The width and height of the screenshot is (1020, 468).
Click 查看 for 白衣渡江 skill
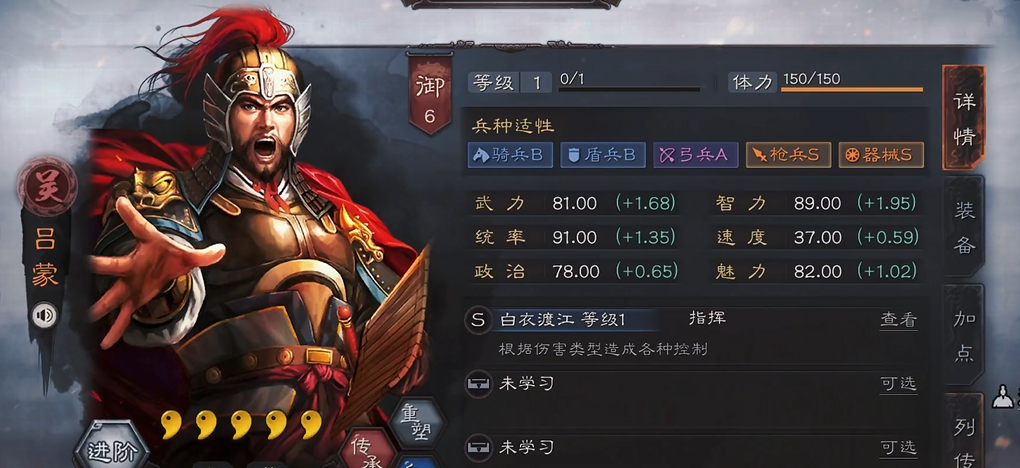898,320
